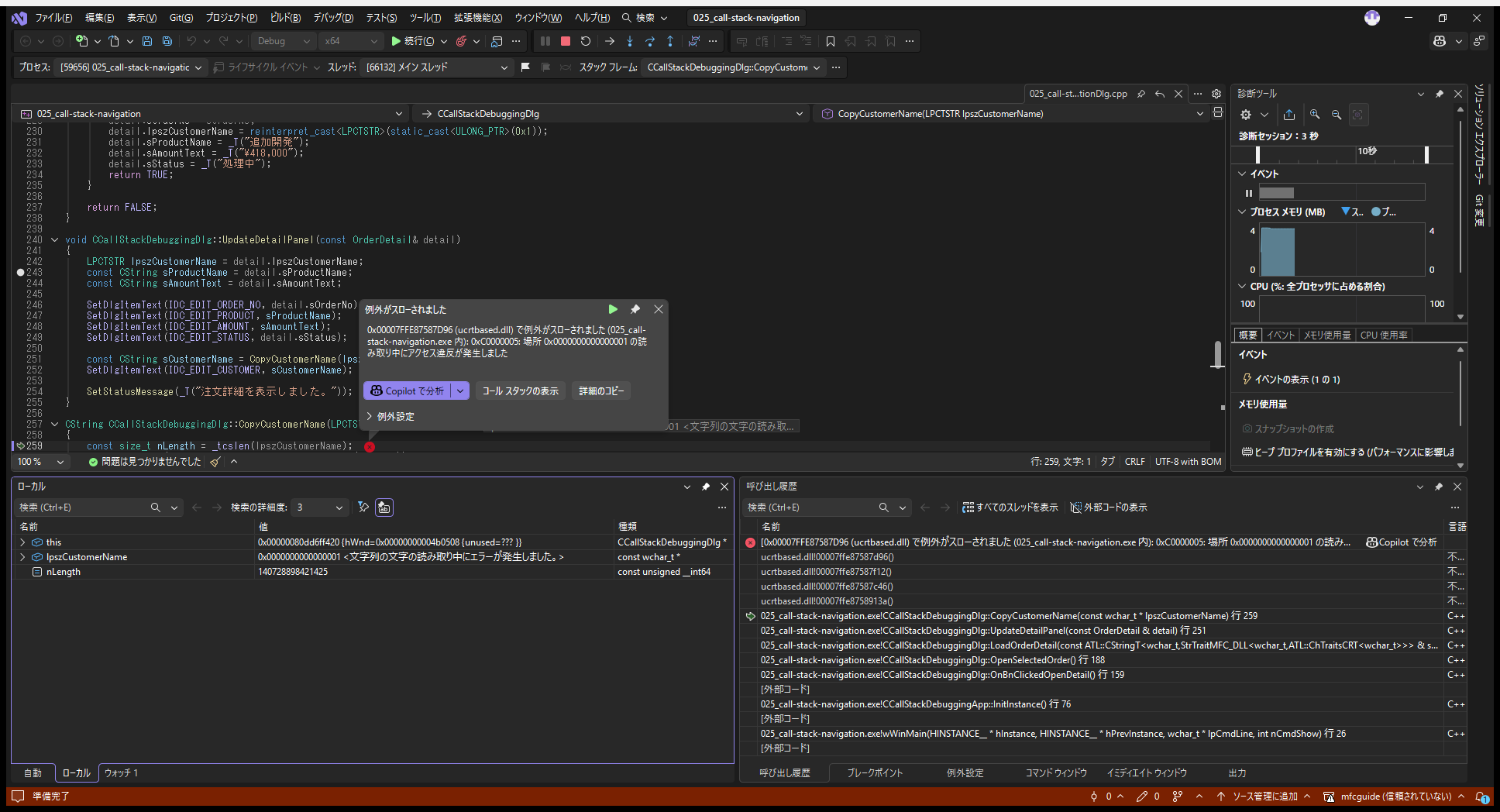Toggle a bookmark on the current line
The width and height of the screenshot is (1500, 812).
(831, 41)
